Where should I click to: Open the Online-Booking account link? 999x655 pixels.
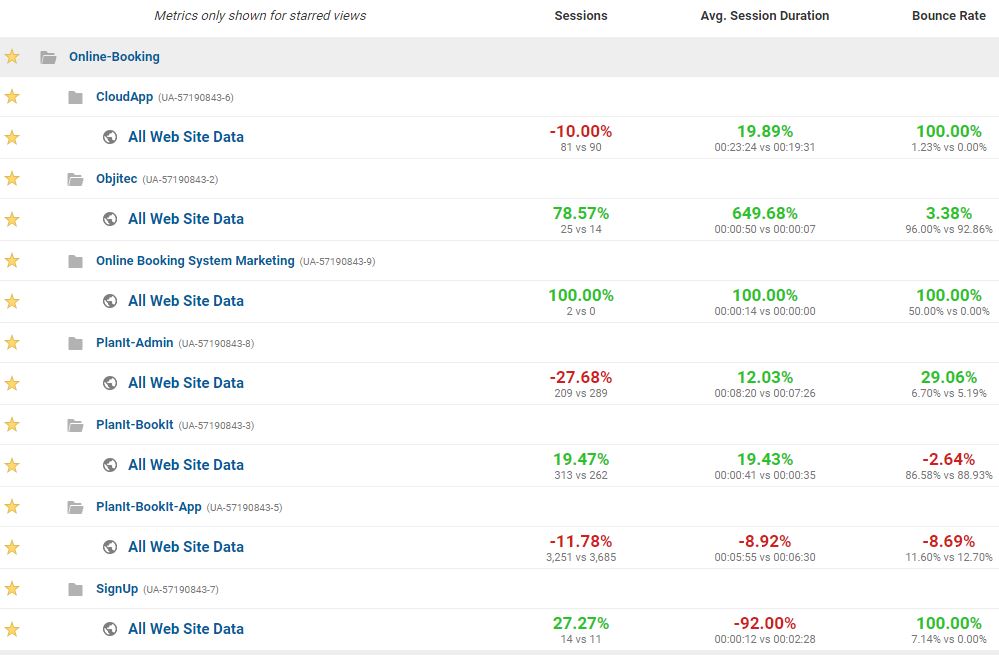[114, 57]
